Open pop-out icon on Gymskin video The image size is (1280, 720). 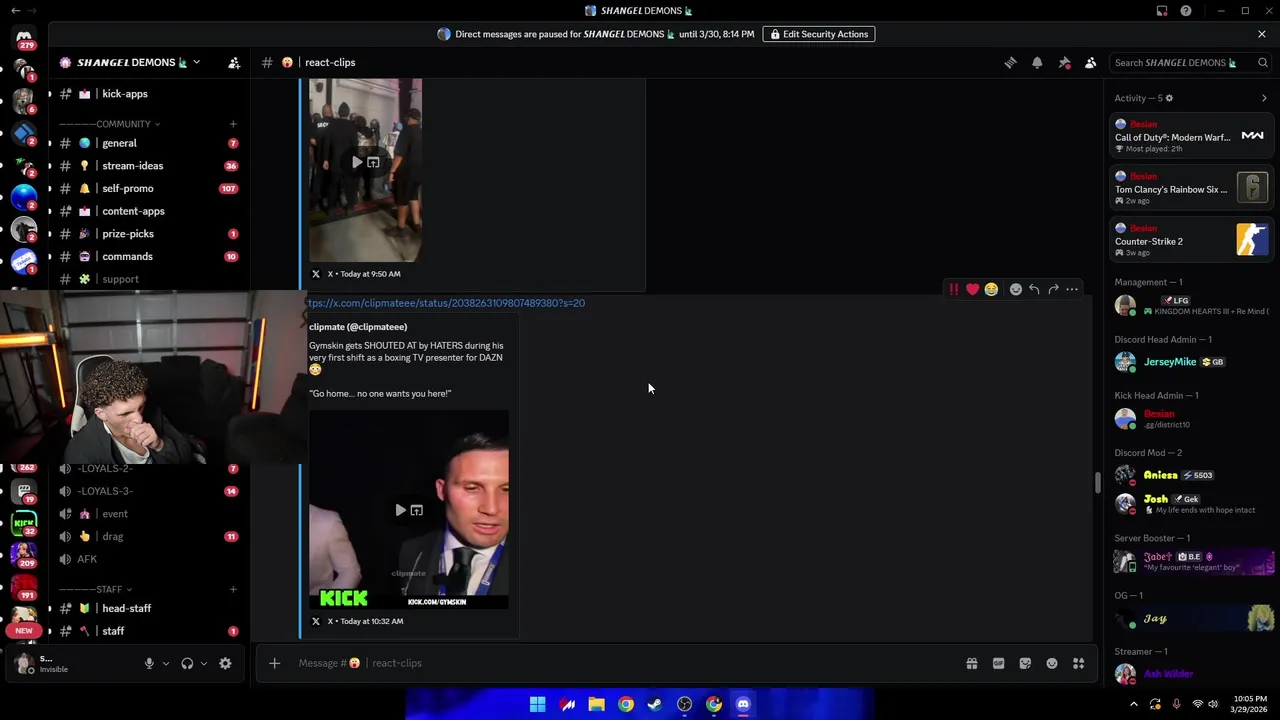(x=417, y=510)
